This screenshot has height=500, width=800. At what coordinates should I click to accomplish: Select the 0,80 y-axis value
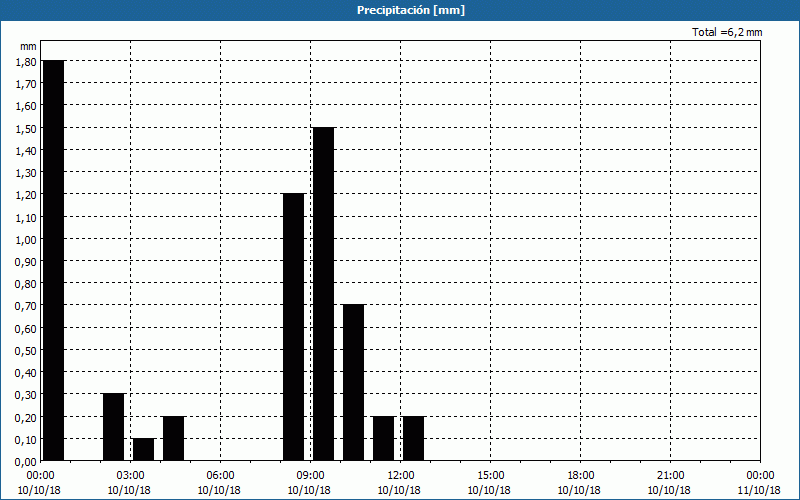[26, 284]
